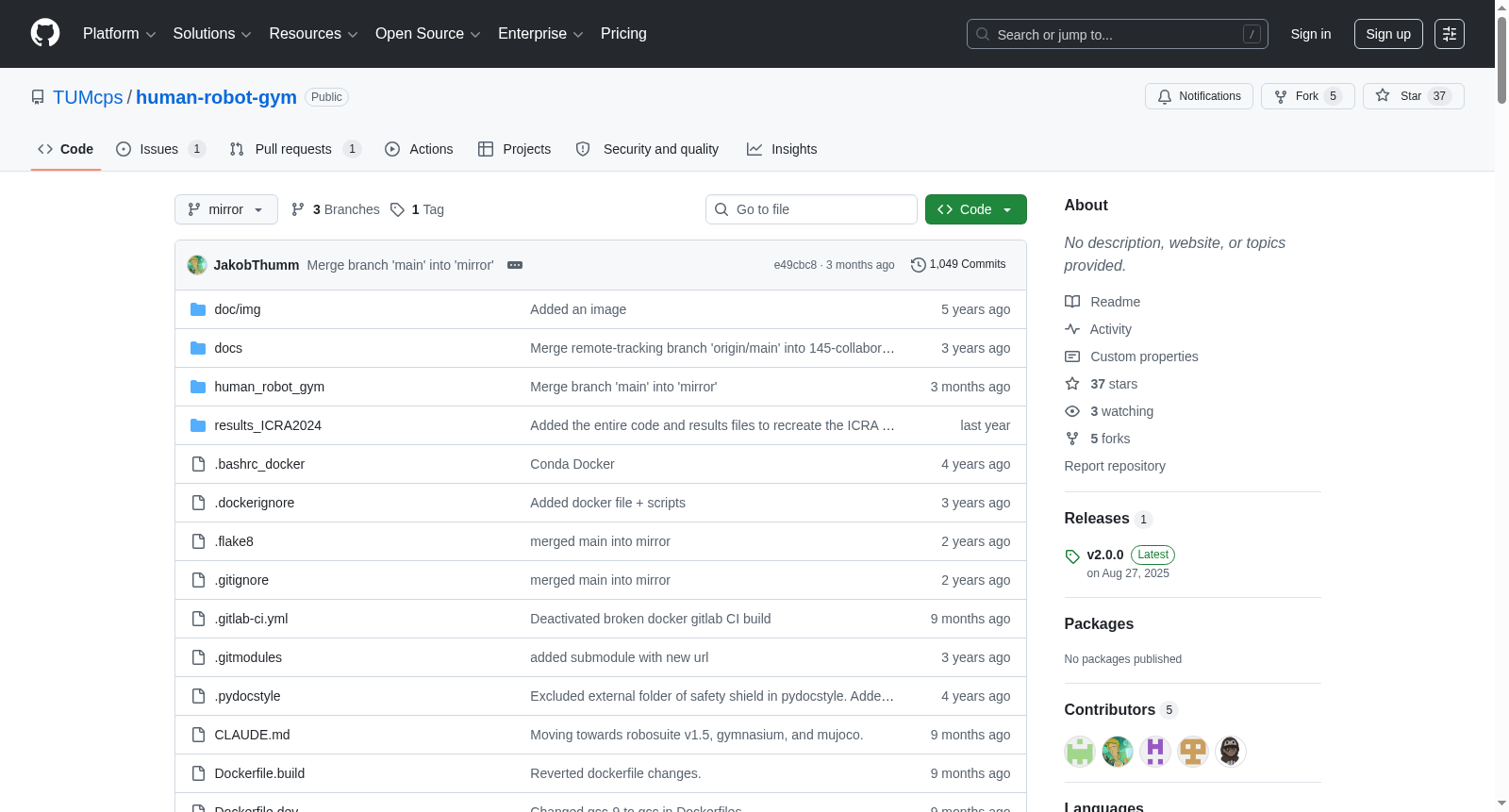Open the GitHub home logo
Viewport: 1509px width, 812px height.
[45, 33]
